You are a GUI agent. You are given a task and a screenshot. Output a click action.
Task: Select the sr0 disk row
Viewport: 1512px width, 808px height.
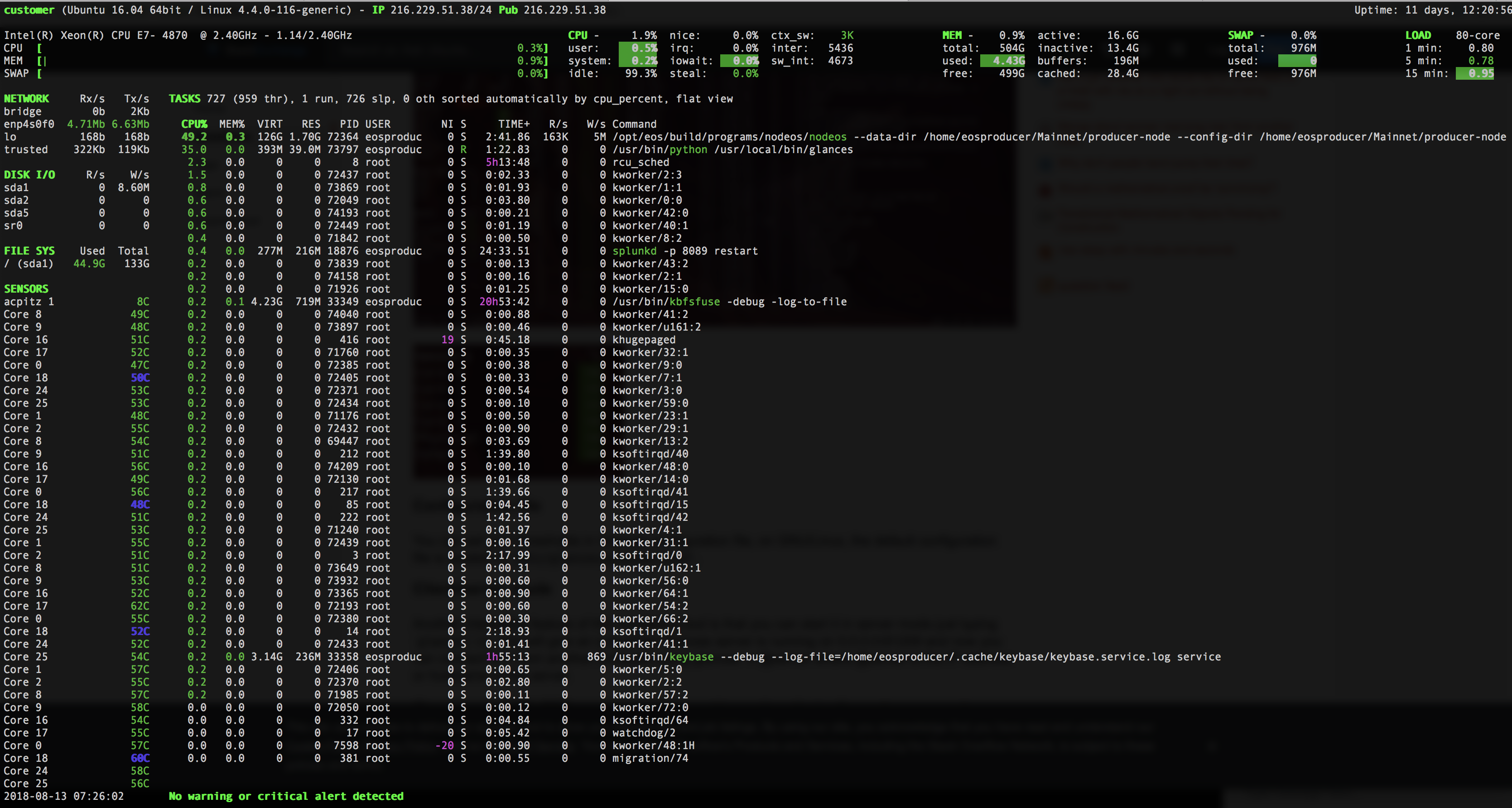click(x=76, y=225)
